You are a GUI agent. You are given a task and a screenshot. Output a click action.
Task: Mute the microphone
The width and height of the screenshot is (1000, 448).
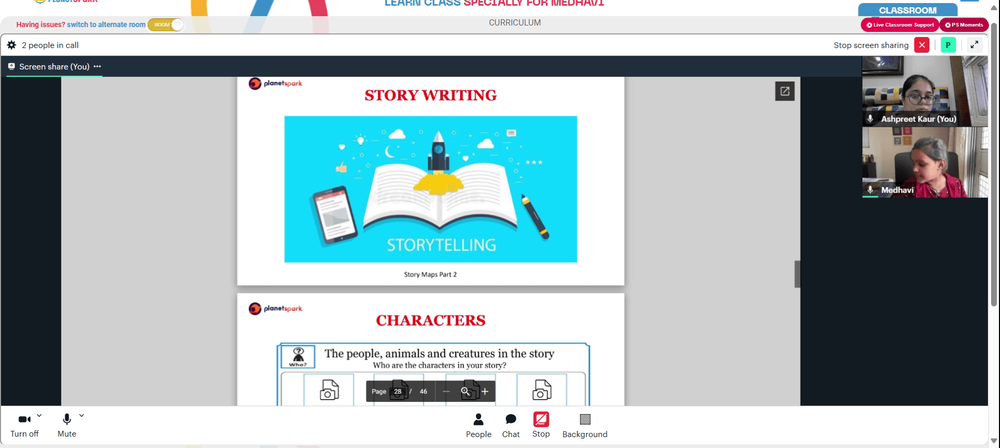click(x=66, y=424)
